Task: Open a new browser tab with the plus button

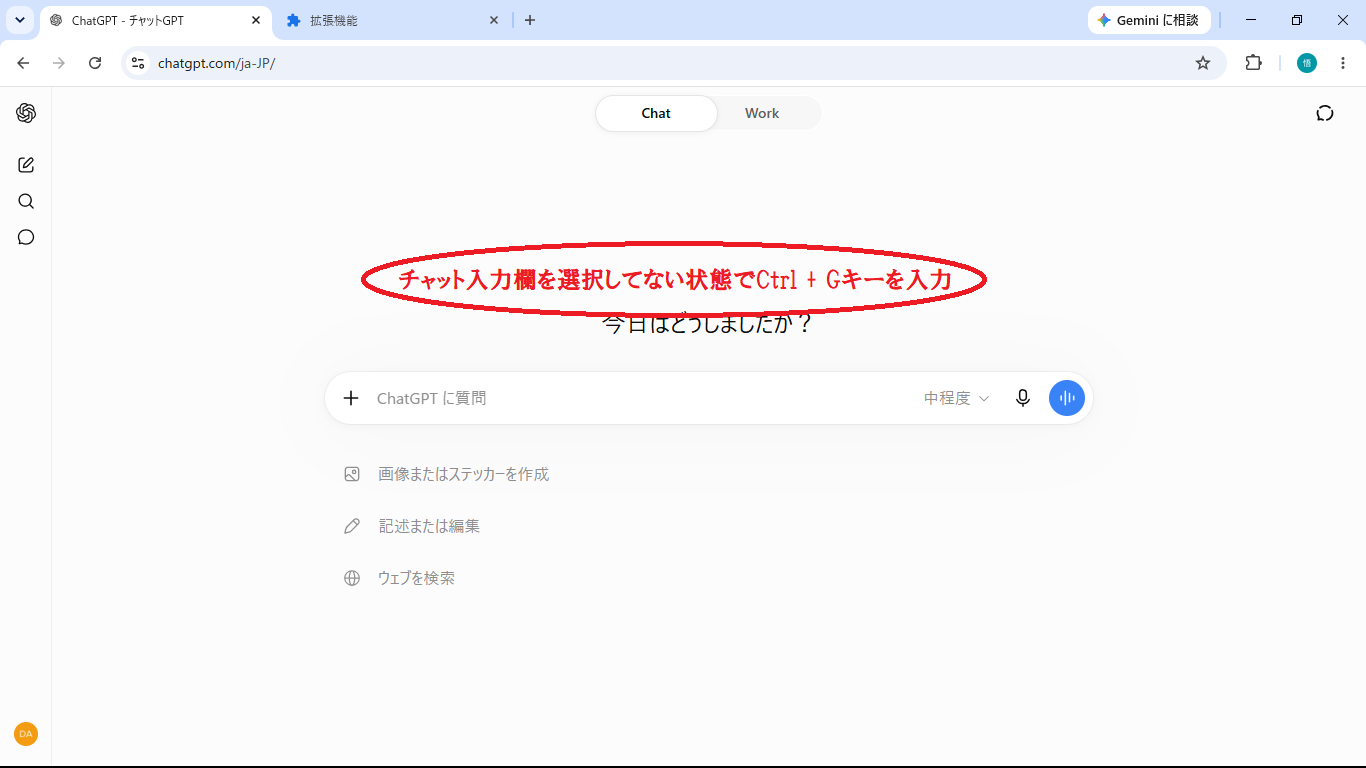Action: (530, 20)
